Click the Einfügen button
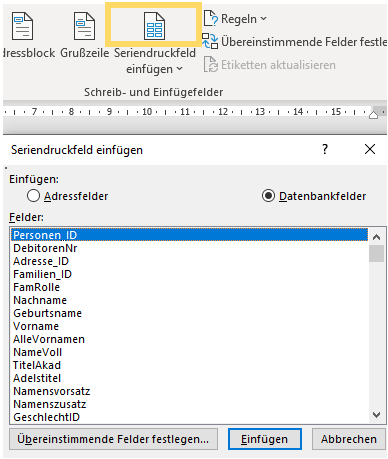Image resolution: width=388 pixels, height=459 pixels. 265,439
